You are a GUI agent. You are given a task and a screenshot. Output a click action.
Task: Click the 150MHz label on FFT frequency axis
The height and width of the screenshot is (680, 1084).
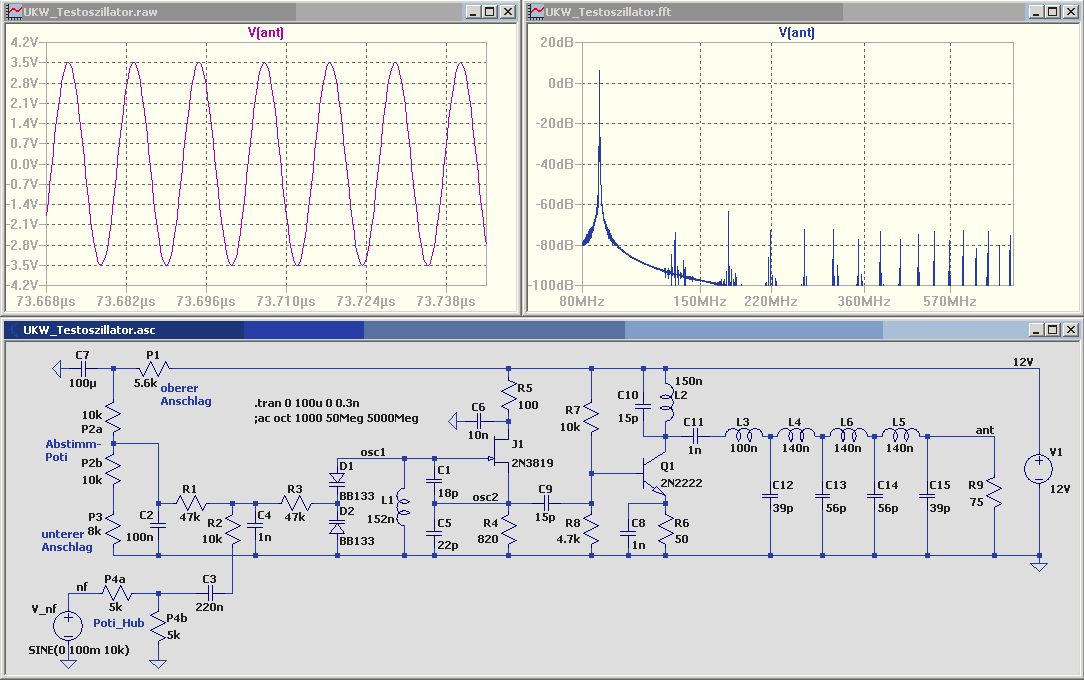700,301
